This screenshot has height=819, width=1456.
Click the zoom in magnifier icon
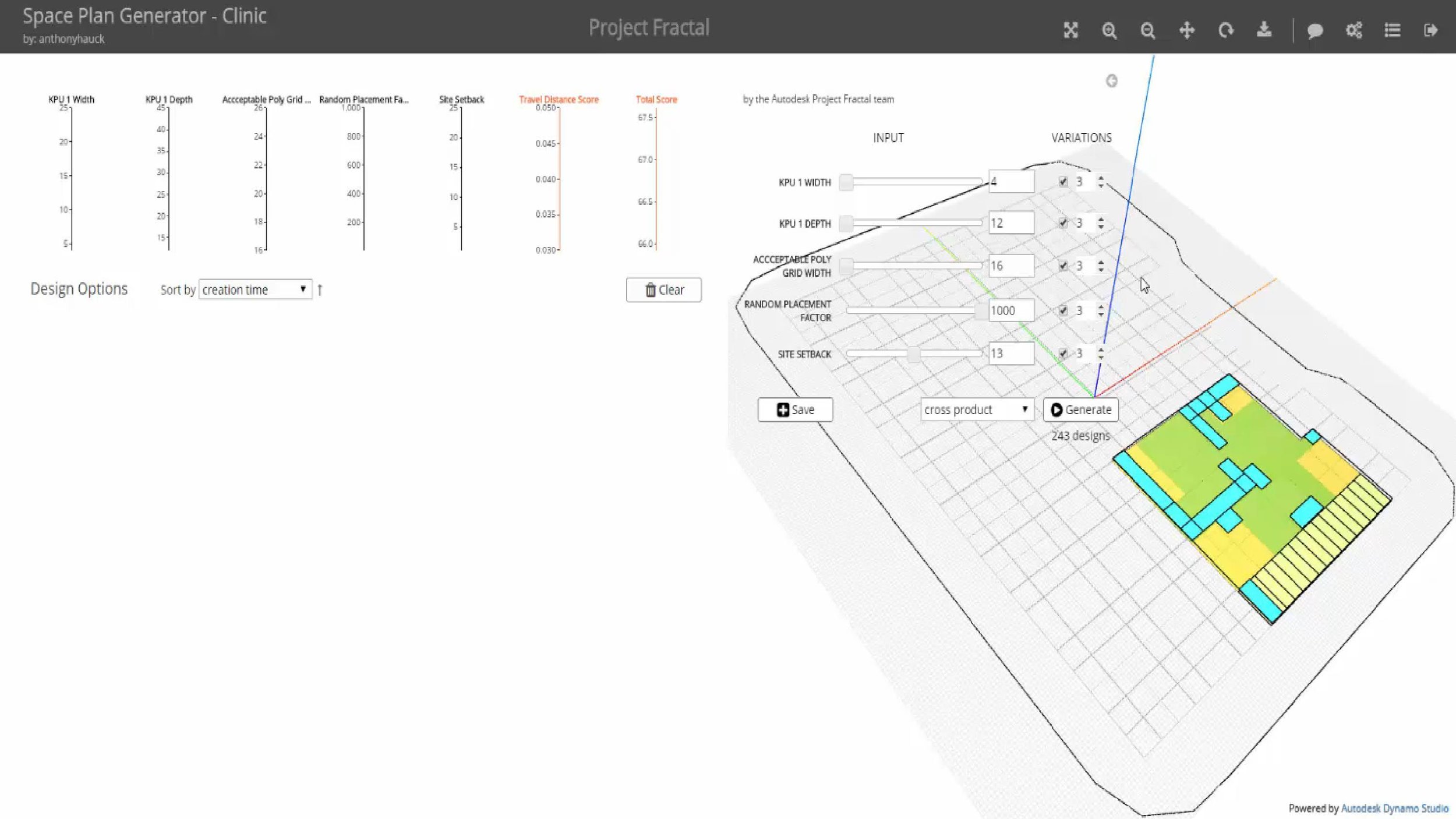click(1109, 30)
